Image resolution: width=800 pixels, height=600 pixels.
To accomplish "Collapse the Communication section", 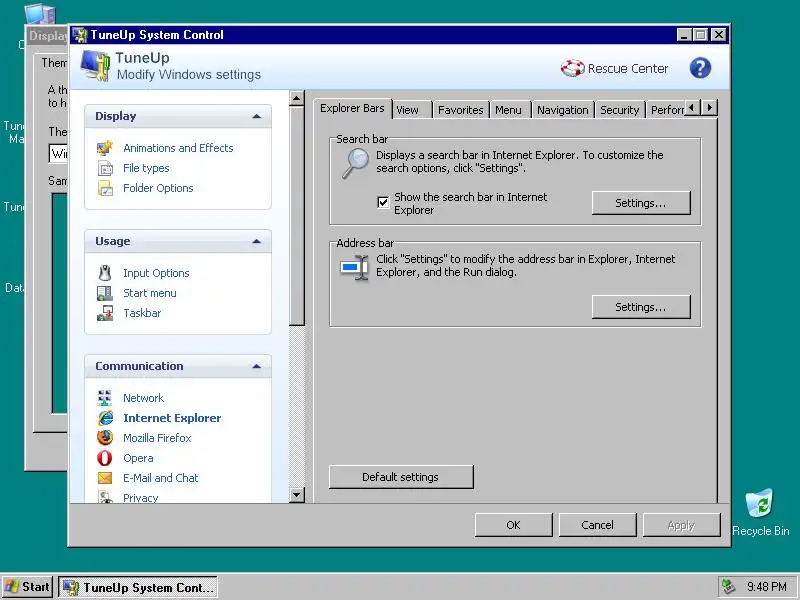I will [257, 366].
